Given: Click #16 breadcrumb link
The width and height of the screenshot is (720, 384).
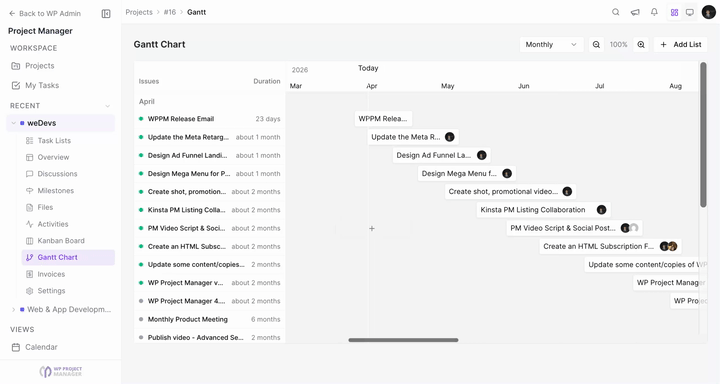Looking at the screenshot, I should 170,12.
